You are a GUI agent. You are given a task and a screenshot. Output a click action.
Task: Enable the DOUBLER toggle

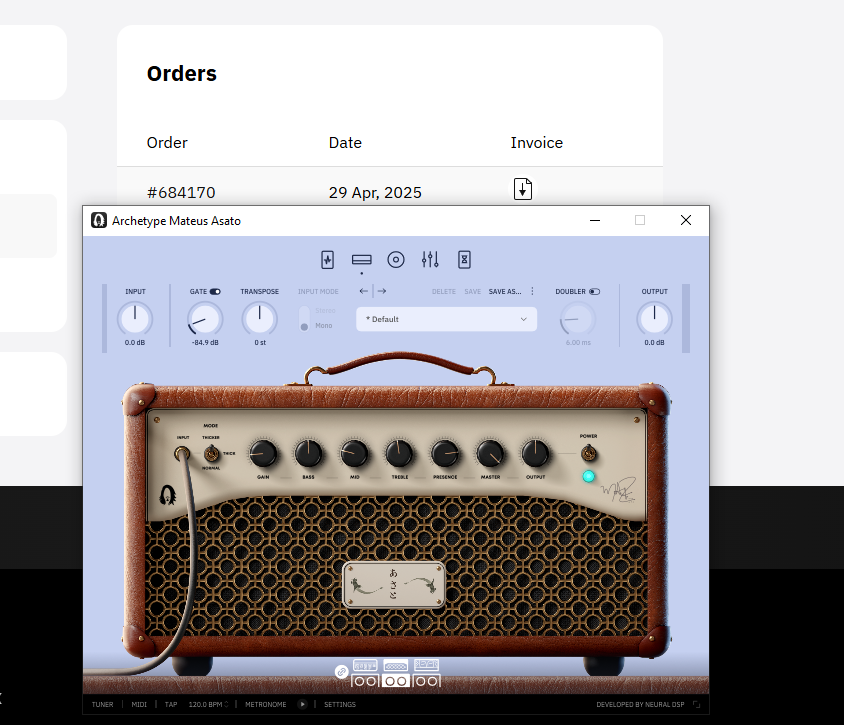click(594, 292)
